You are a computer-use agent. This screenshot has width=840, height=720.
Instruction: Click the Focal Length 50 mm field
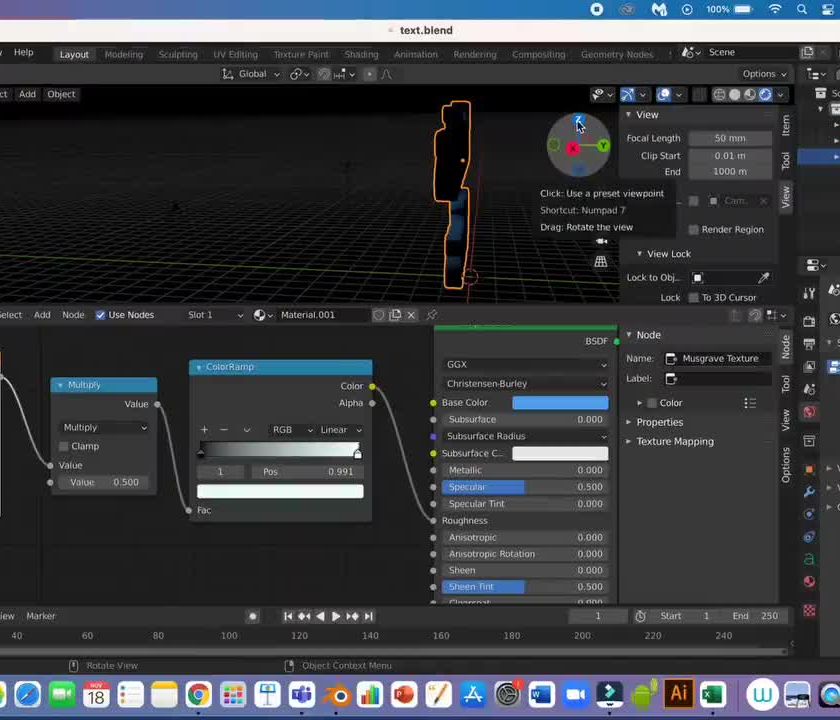(730, 138)
